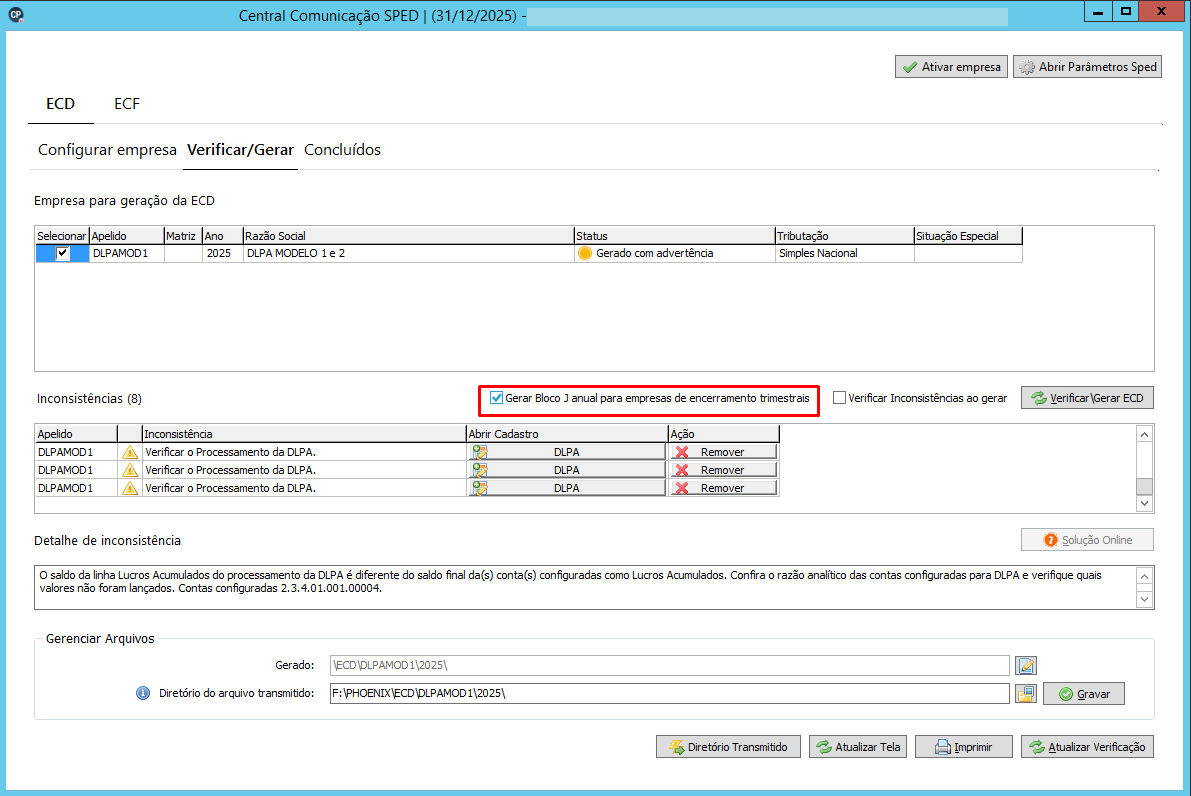The width and height of the screenshot is (1191, 796).
Task: Switch to the ECF tab
Action: [x=127, y=104]
